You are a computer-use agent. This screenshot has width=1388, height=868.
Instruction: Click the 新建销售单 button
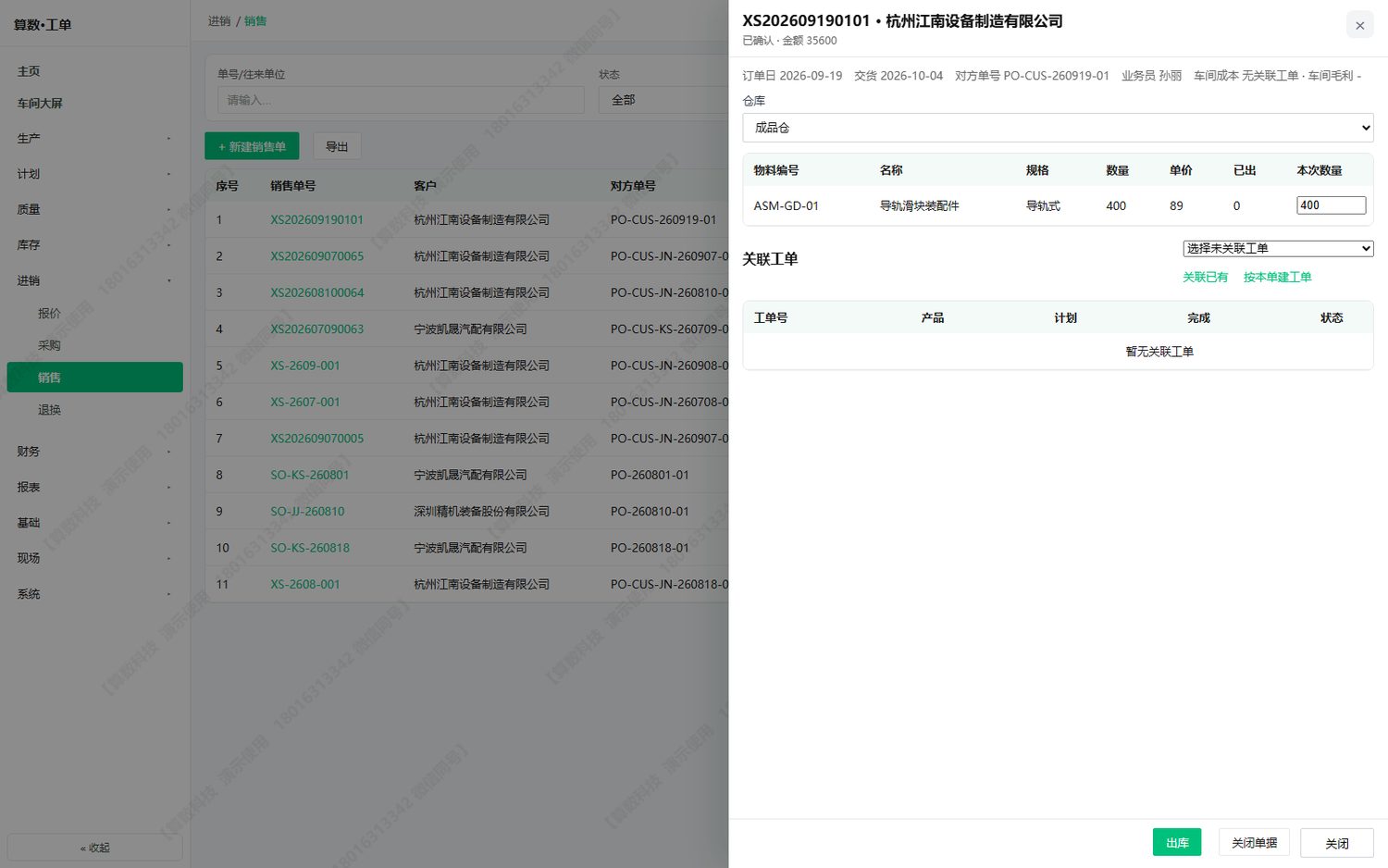pos(252,146)
